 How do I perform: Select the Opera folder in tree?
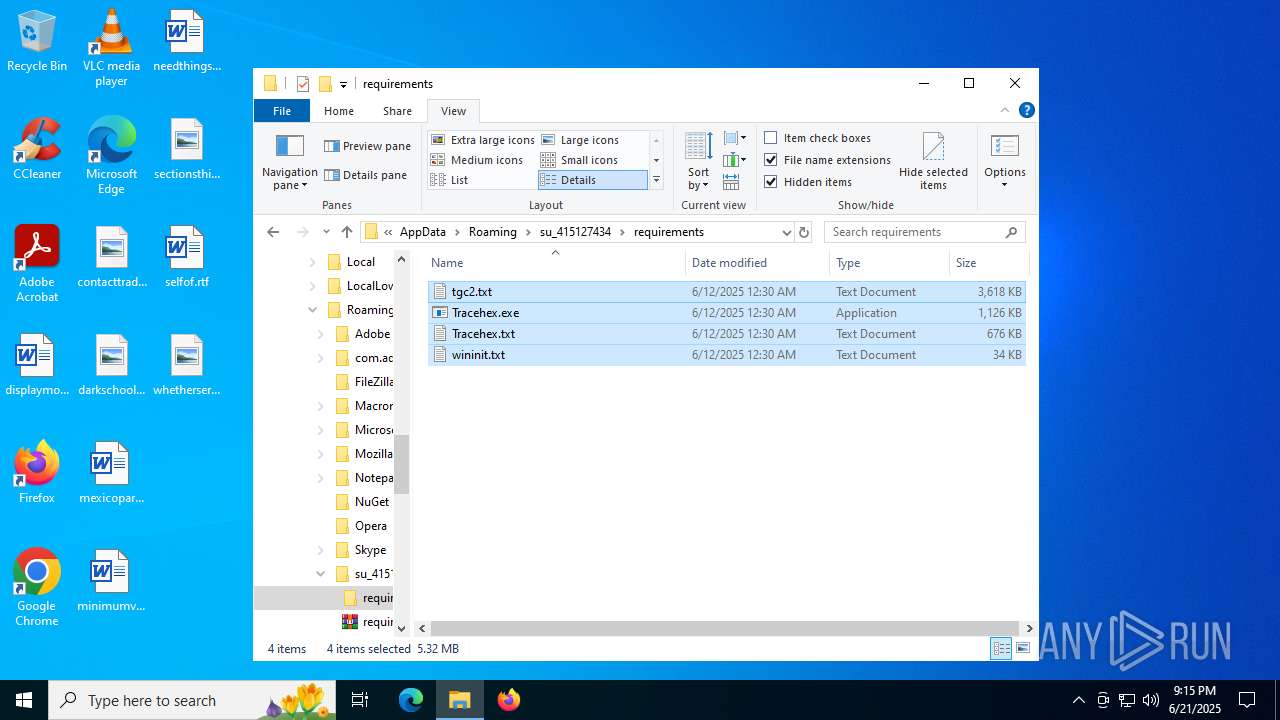[x=362, y=526]
